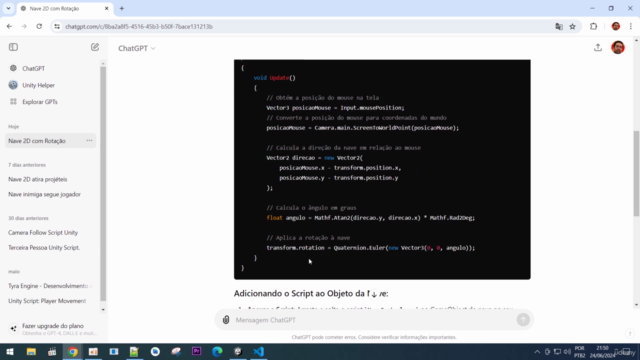View site information icon in address bar
640x360 pixels.
pos(57,27)
